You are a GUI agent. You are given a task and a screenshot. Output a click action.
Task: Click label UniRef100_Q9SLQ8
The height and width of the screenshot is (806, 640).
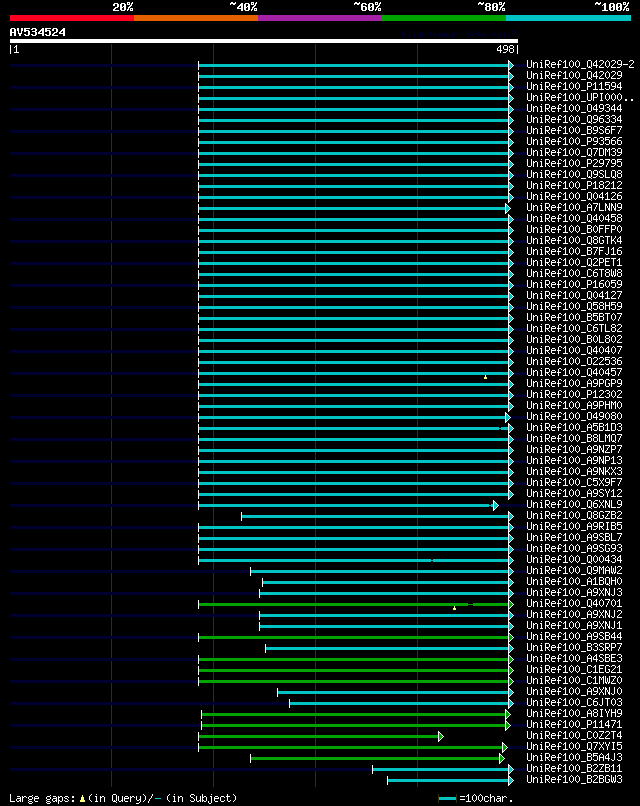(x=574, y=174)
